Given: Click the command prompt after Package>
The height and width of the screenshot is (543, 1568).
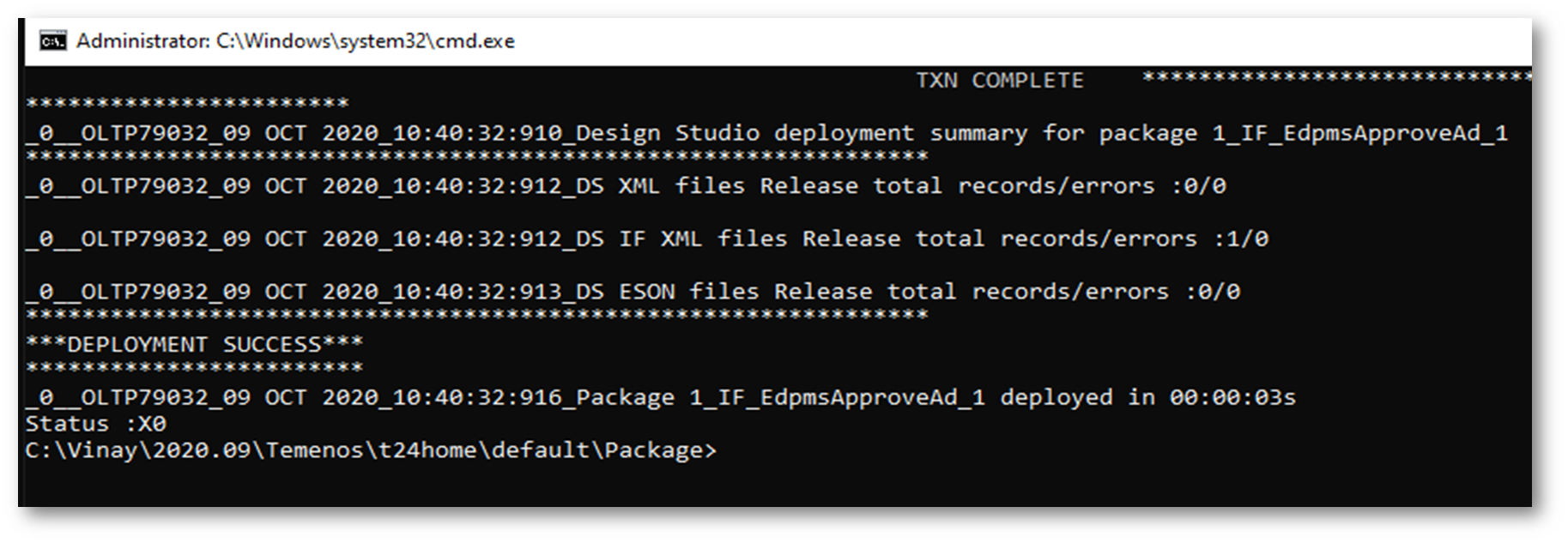Looking at the screenshot, I should click(x=723, y=451).
